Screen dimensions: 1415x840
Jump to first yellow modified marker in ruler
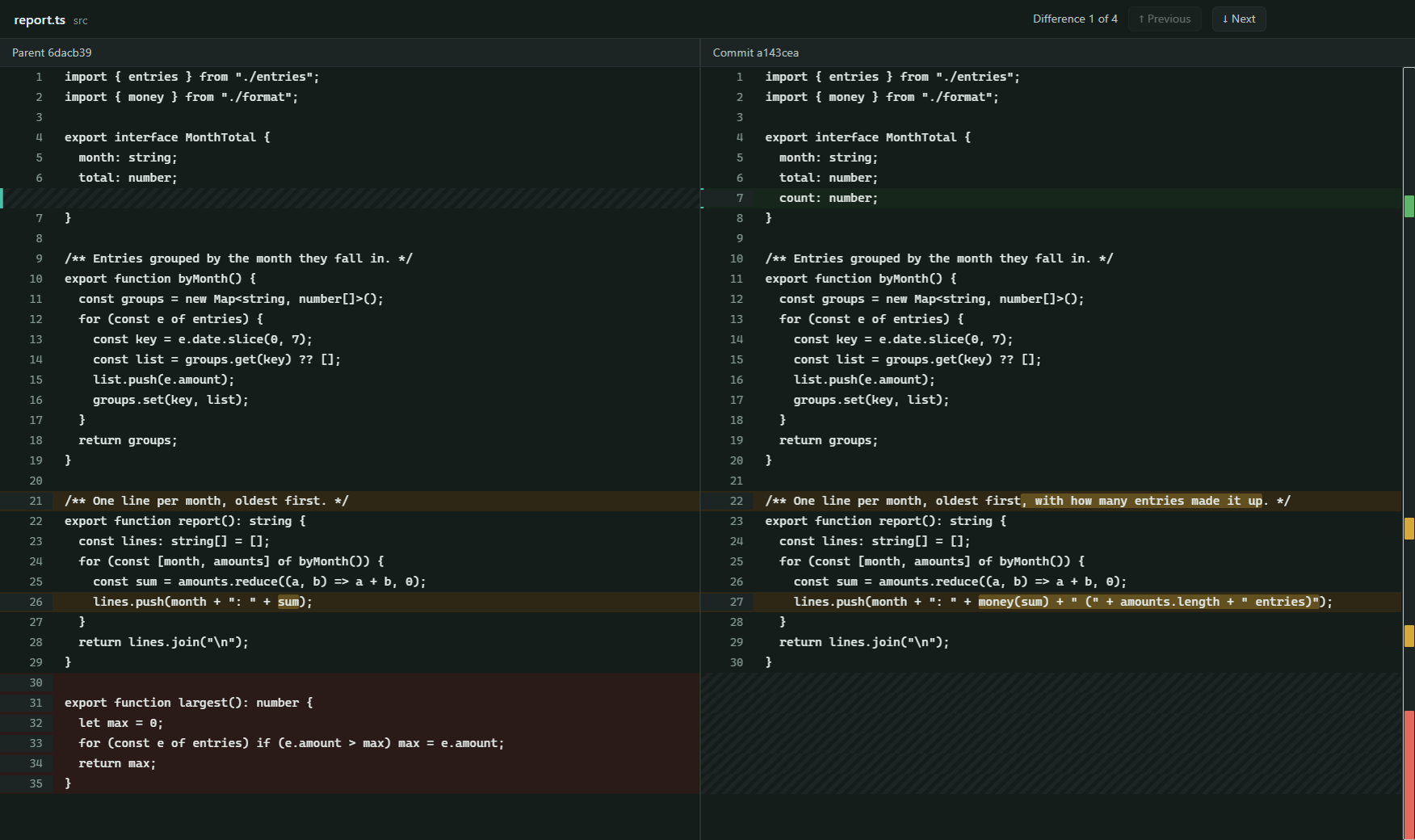click(1409, 528)
